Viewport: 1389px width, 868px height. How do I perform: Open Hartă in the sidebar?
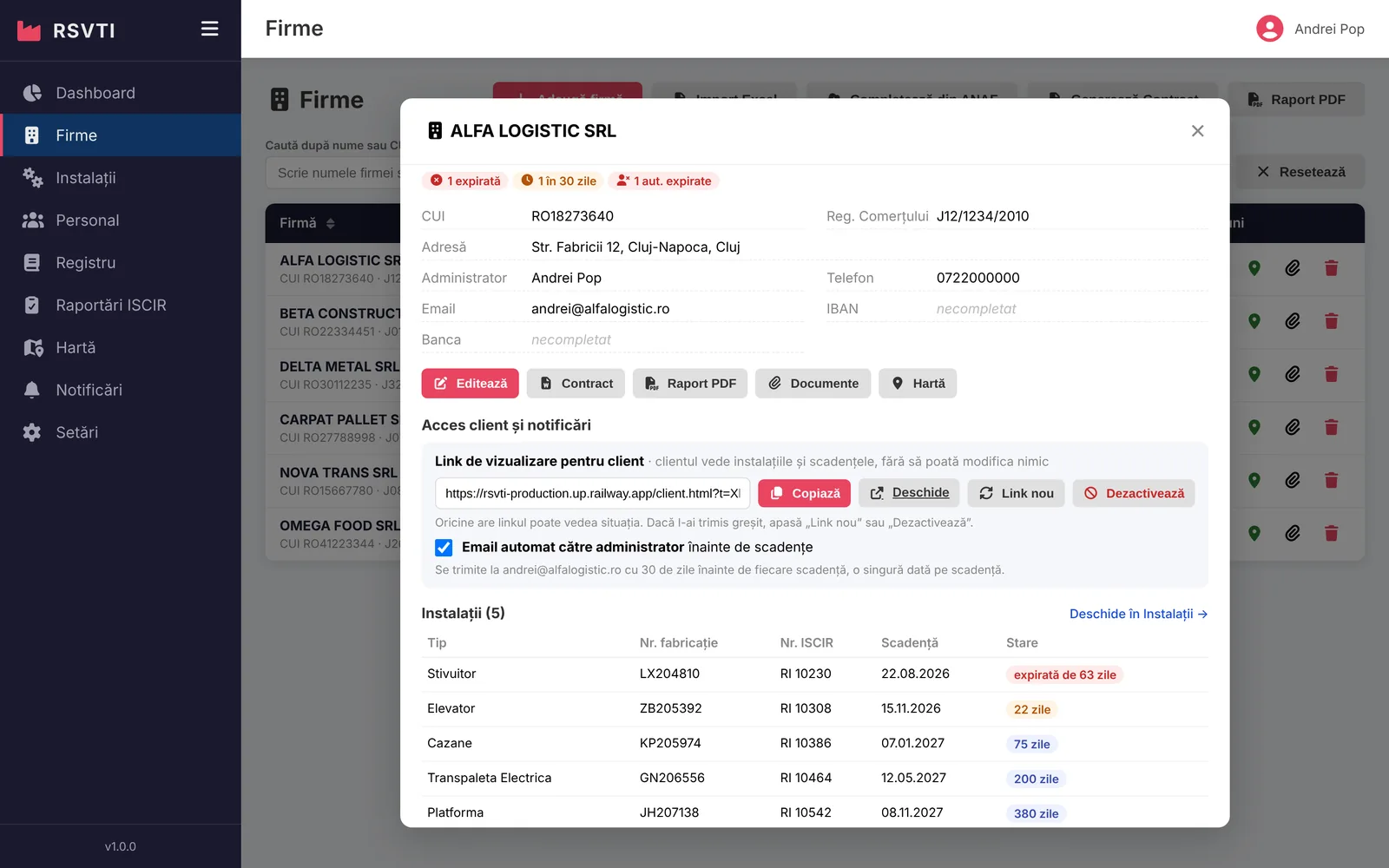(x=121, y=347)
